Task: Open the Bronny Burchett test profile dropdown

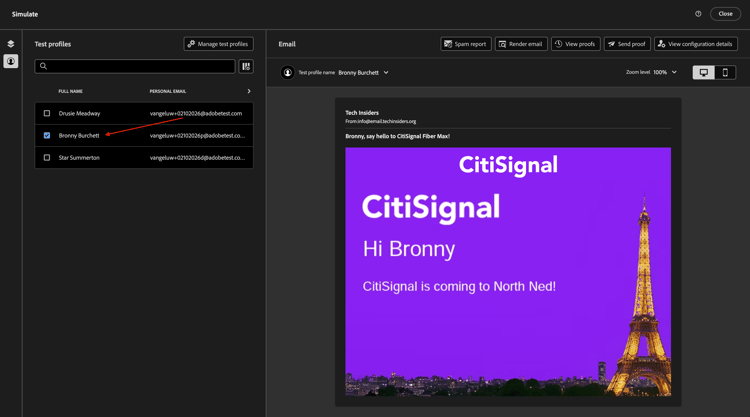Action: tap(364, 73)
